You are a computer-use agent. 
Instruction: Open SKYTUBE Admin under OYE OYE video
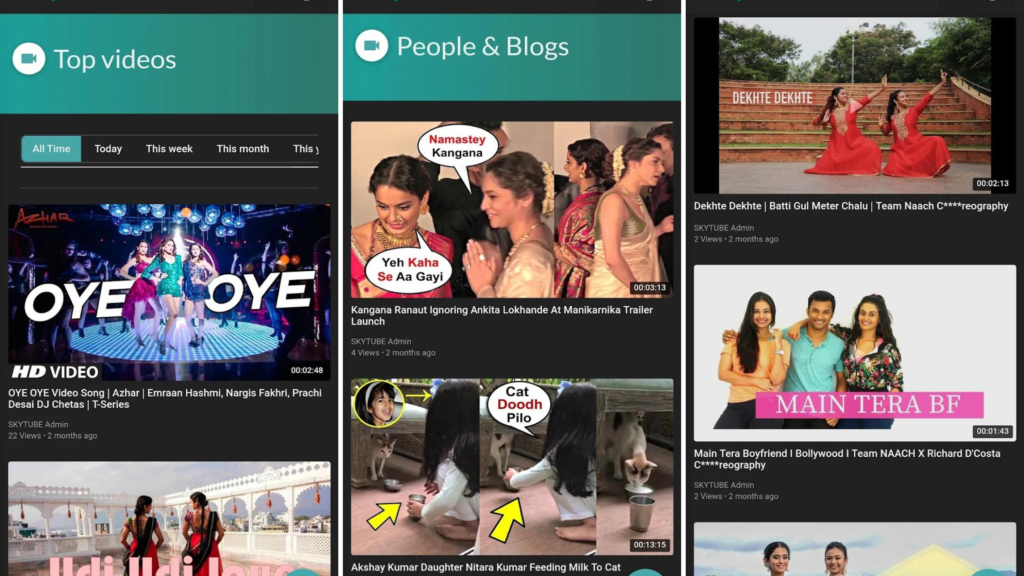click(38, 424)
